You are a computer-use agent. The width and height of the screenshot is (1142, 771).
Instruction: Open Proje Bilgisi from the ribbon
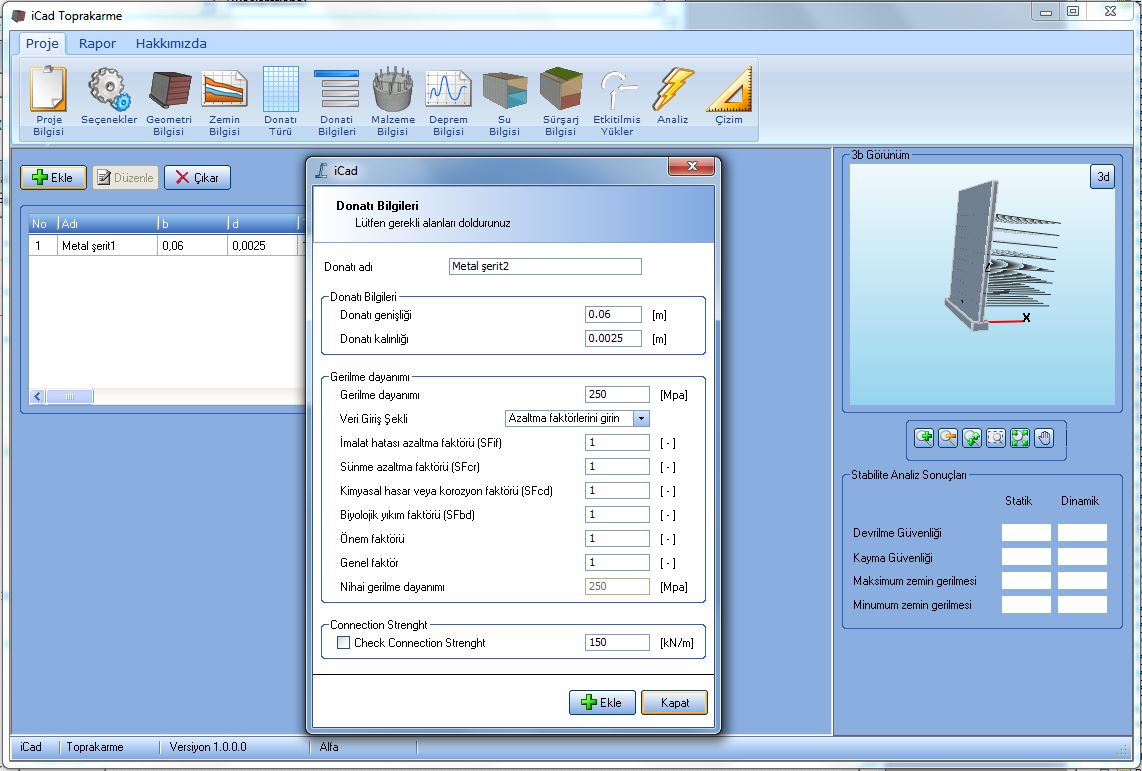click(x=49, y=101)
